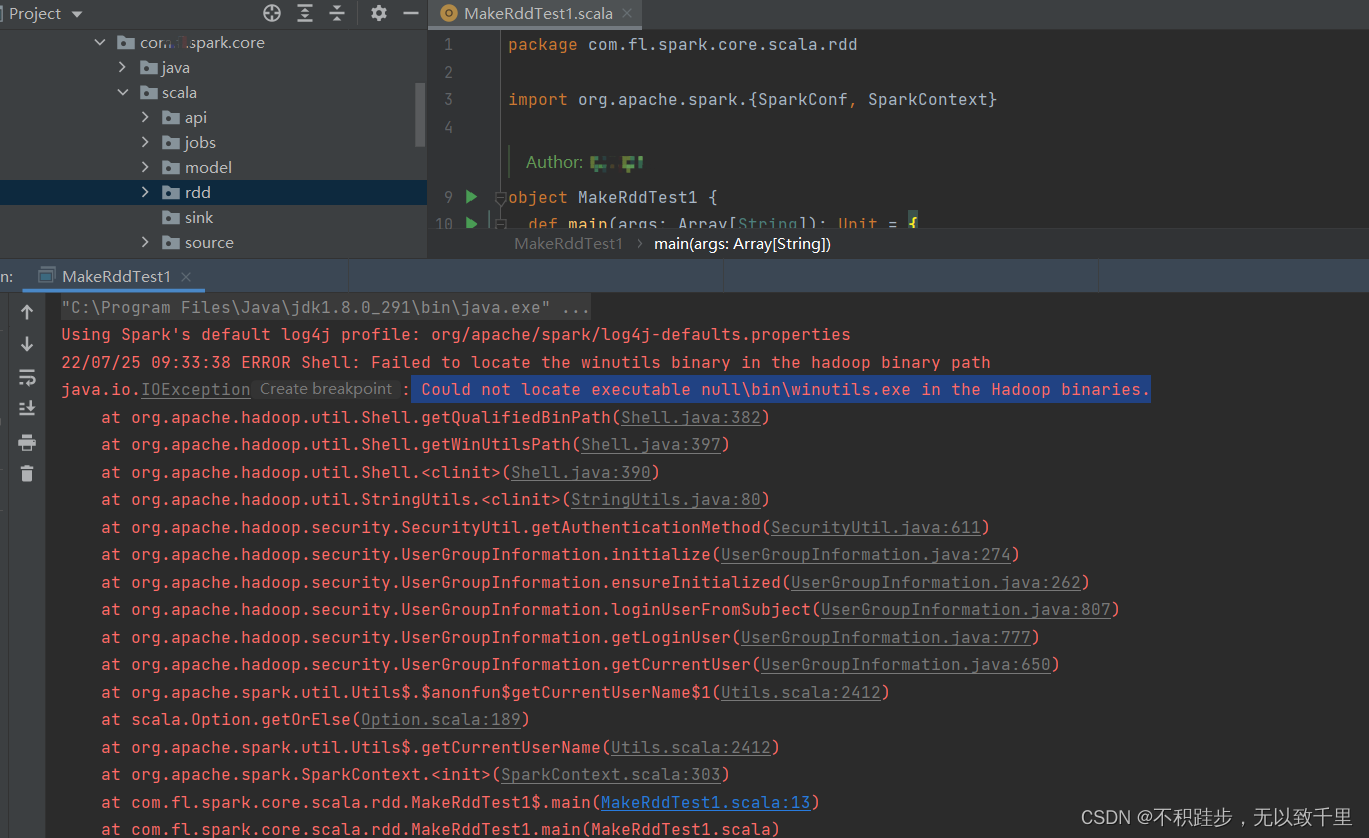1369x838 pixels.
Task: Expand the java folder
Action: (x=122, y=68)
